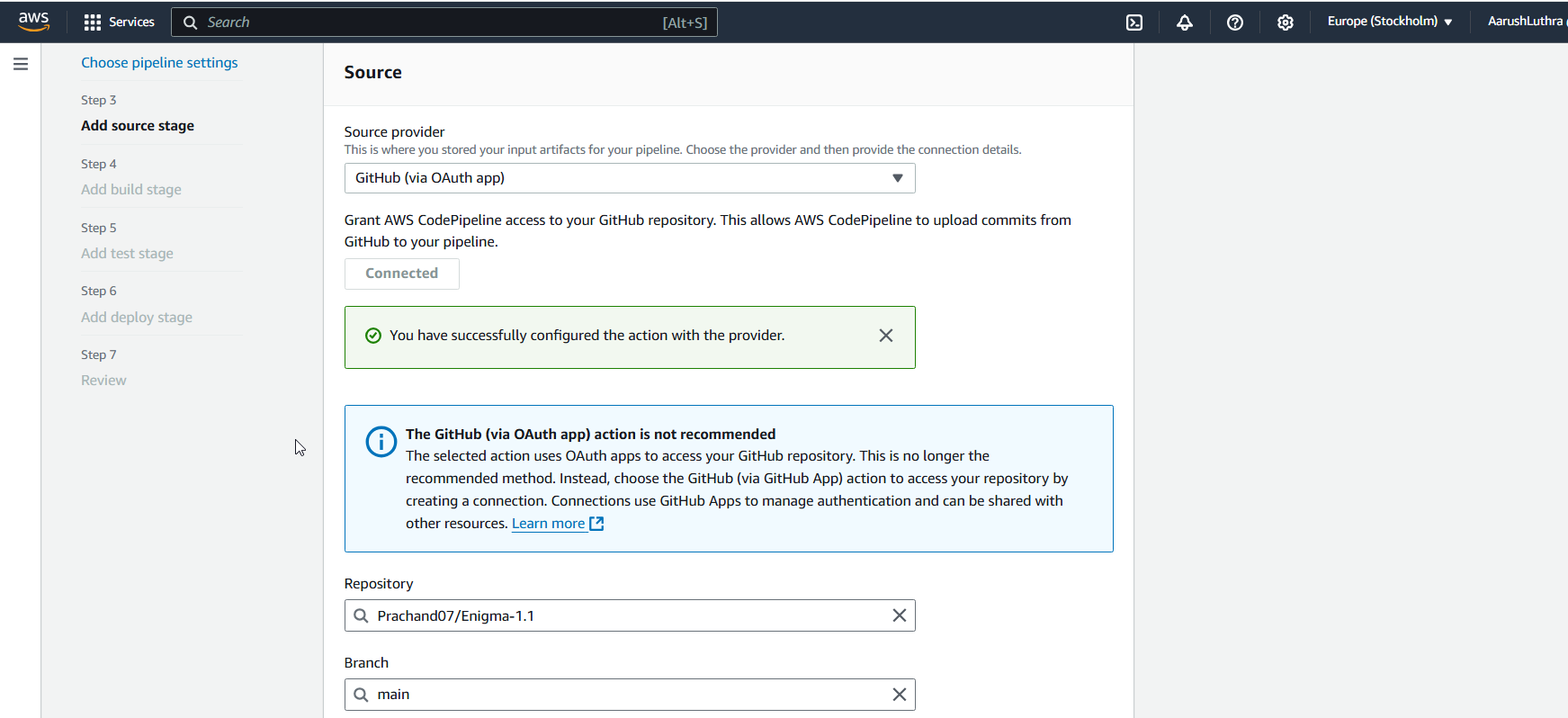The width and height of the screenshot is (1568, 718).
Task: Click the Source section heading
Action: (x=373, y=73)
